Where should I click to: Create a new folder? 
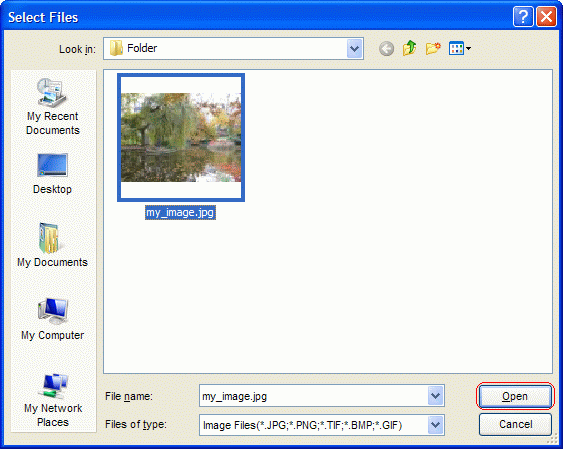click(433, 48)
